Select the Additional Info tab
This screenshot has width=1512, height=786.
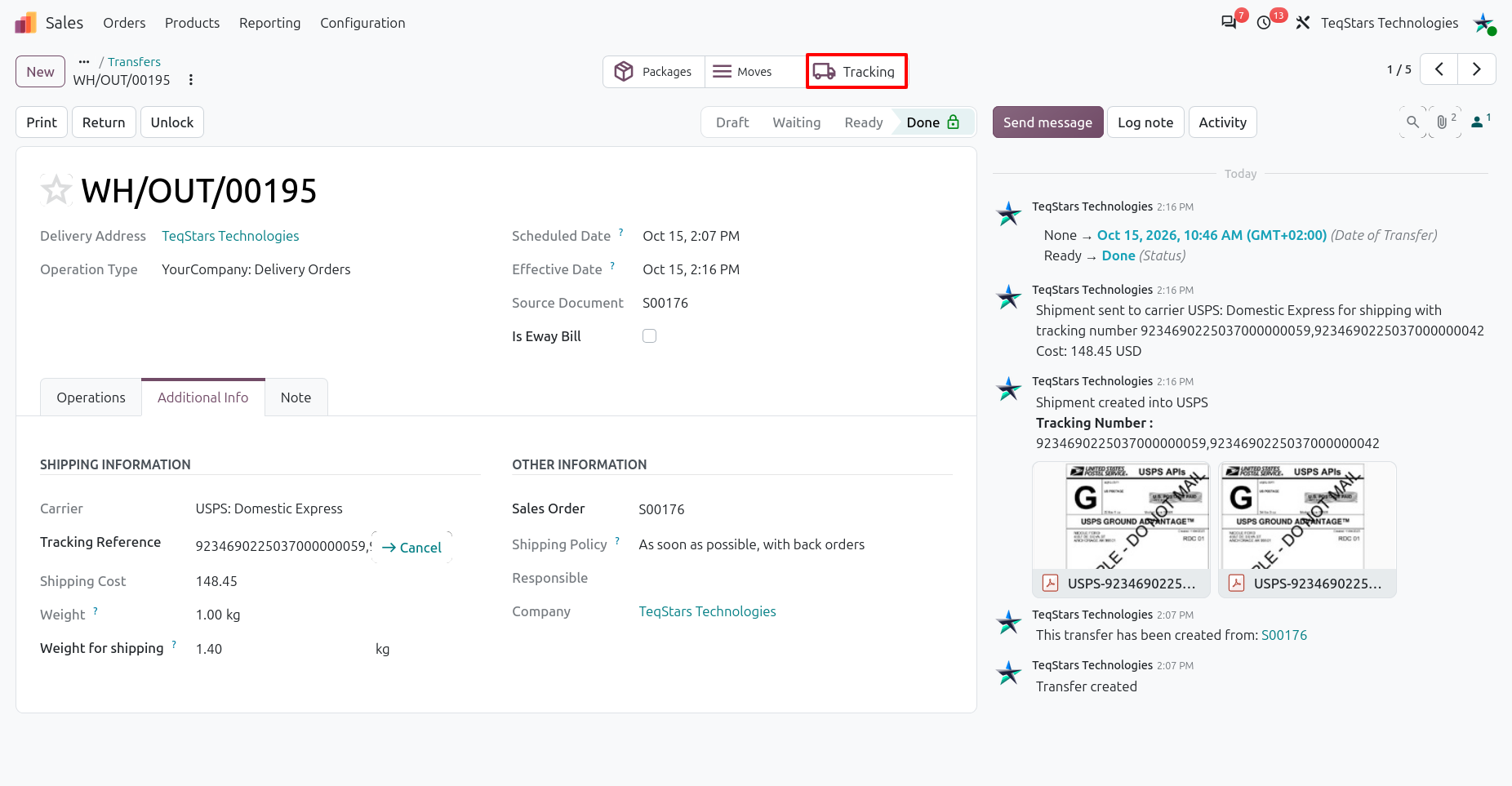pyautogui.click(x=203, y=397)
